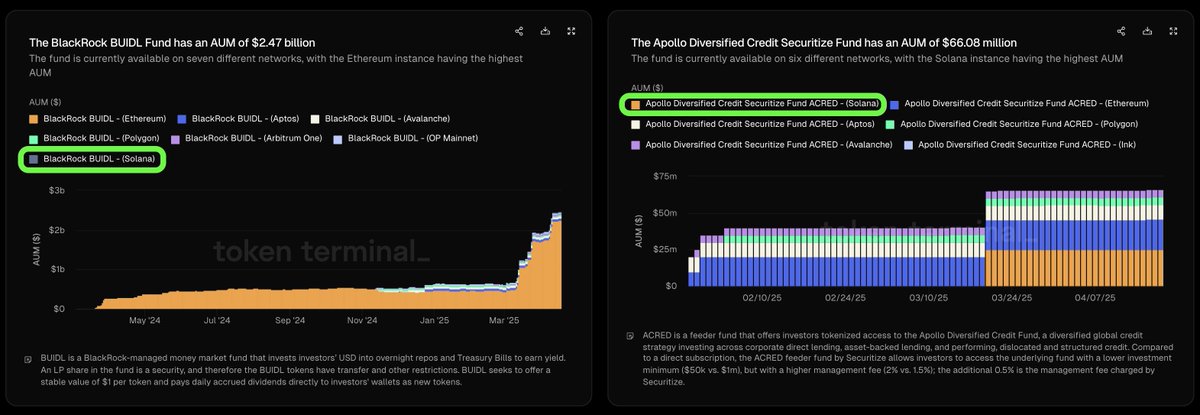Click the AUM ($) legend heading on ACRED card

(x=649, y=87)
